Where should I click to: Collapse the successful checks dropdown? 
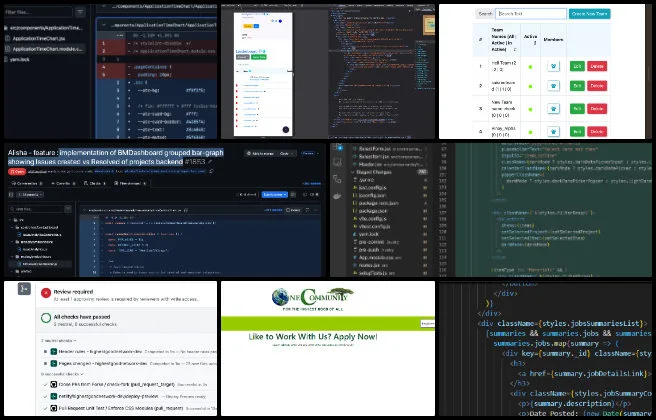62,374
